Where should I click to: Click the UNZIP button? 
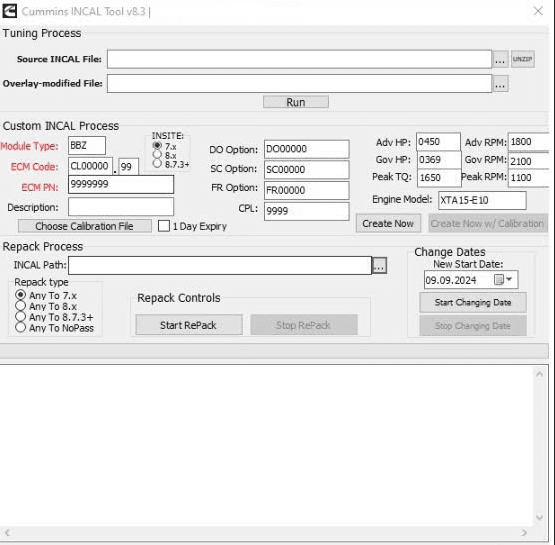[522, 59]
